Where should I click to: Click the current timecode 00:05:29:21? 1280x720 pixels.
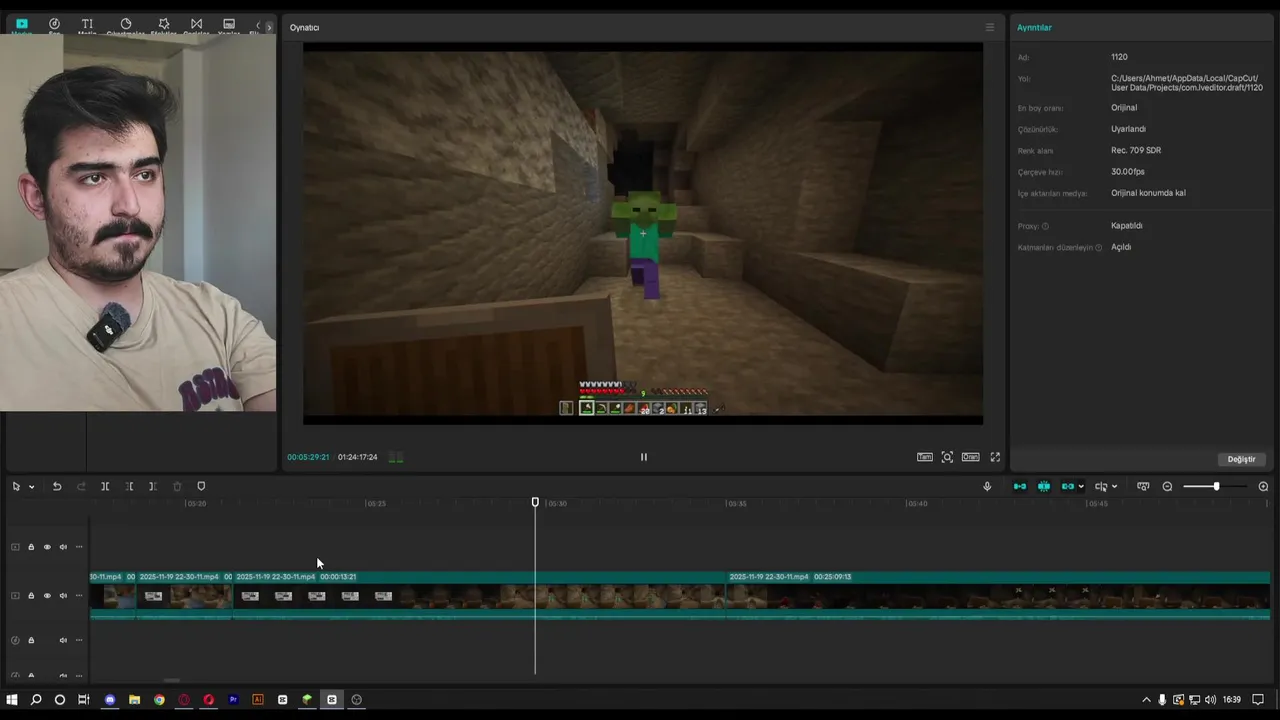point(308,457)
